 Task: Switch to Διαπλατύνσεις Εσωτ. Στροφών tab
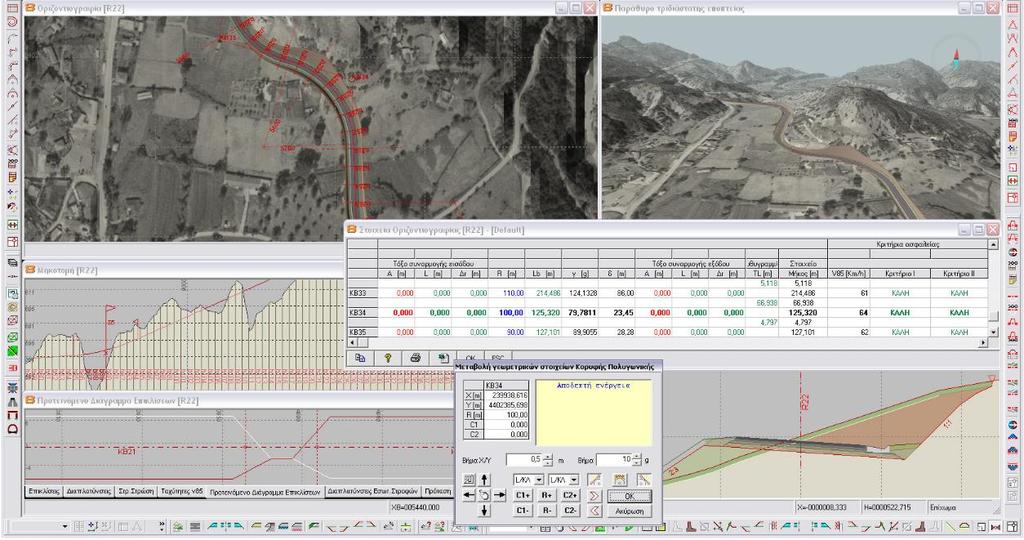click(372, 491)
